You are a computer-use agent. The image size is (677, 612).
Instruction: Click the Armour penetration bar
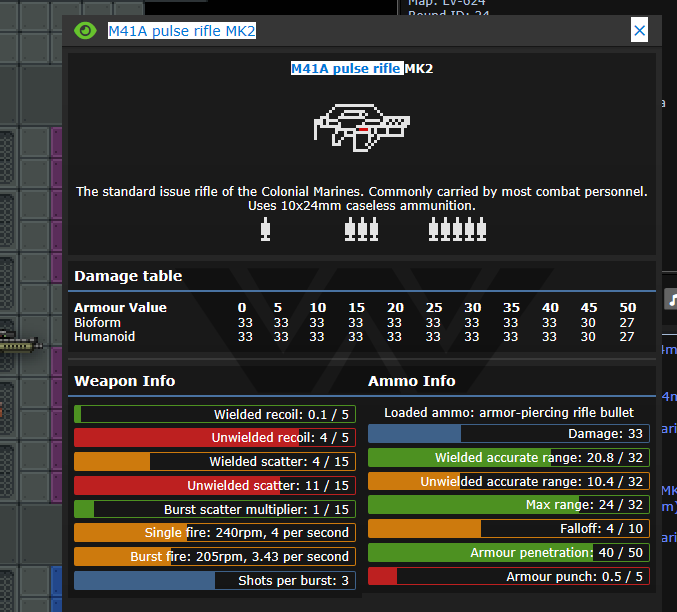[508, 552]
